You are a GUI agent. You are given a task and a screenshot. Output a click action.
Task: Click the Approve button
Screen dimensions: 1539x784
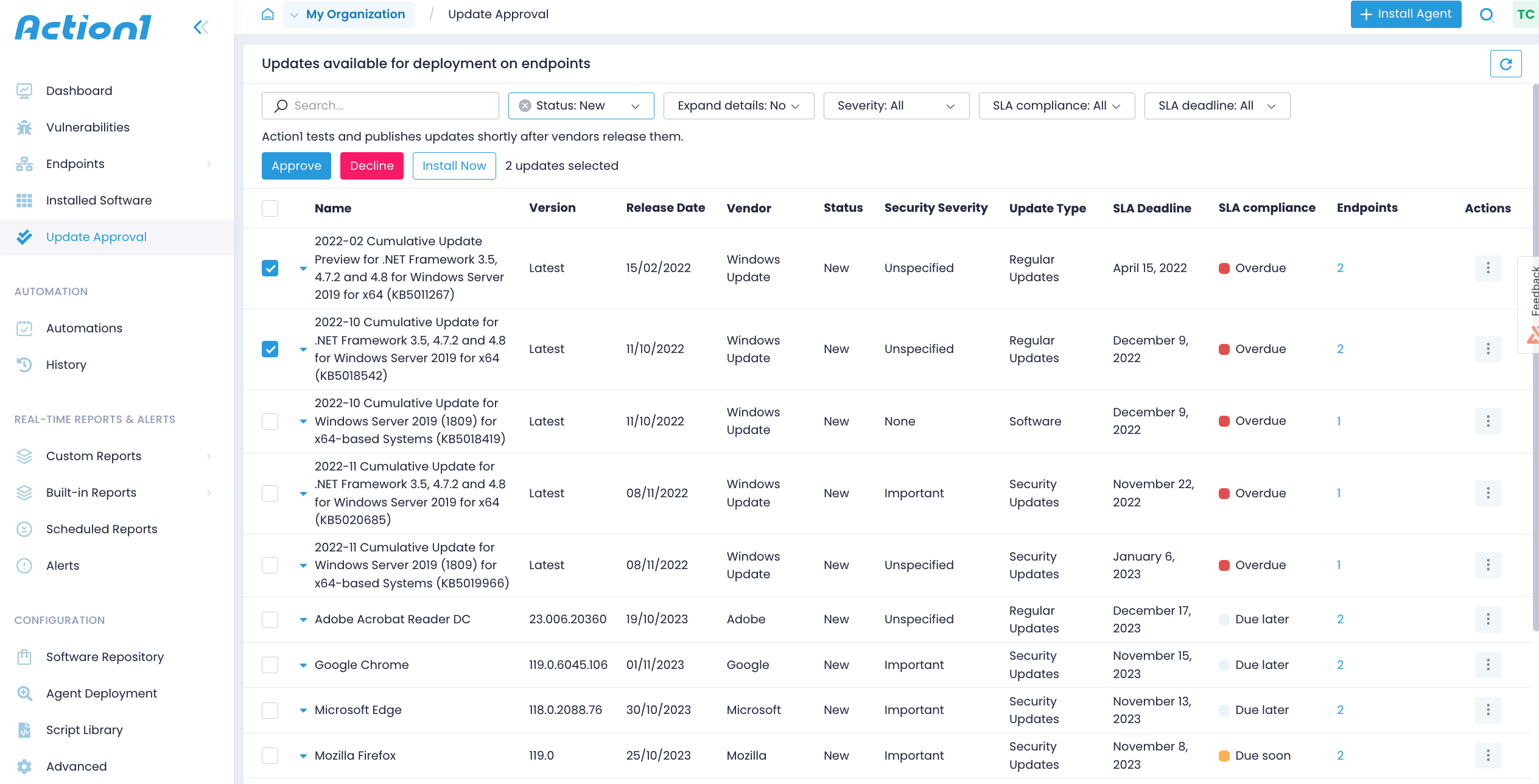click(x=296, y=166)
